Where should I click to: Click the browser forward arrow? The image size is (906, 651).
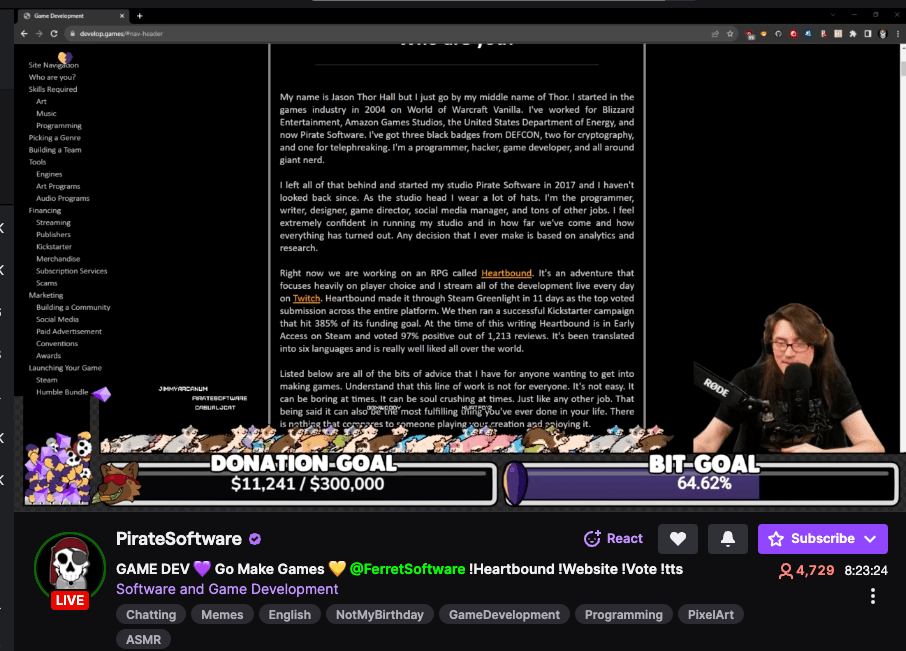[39, 34]
